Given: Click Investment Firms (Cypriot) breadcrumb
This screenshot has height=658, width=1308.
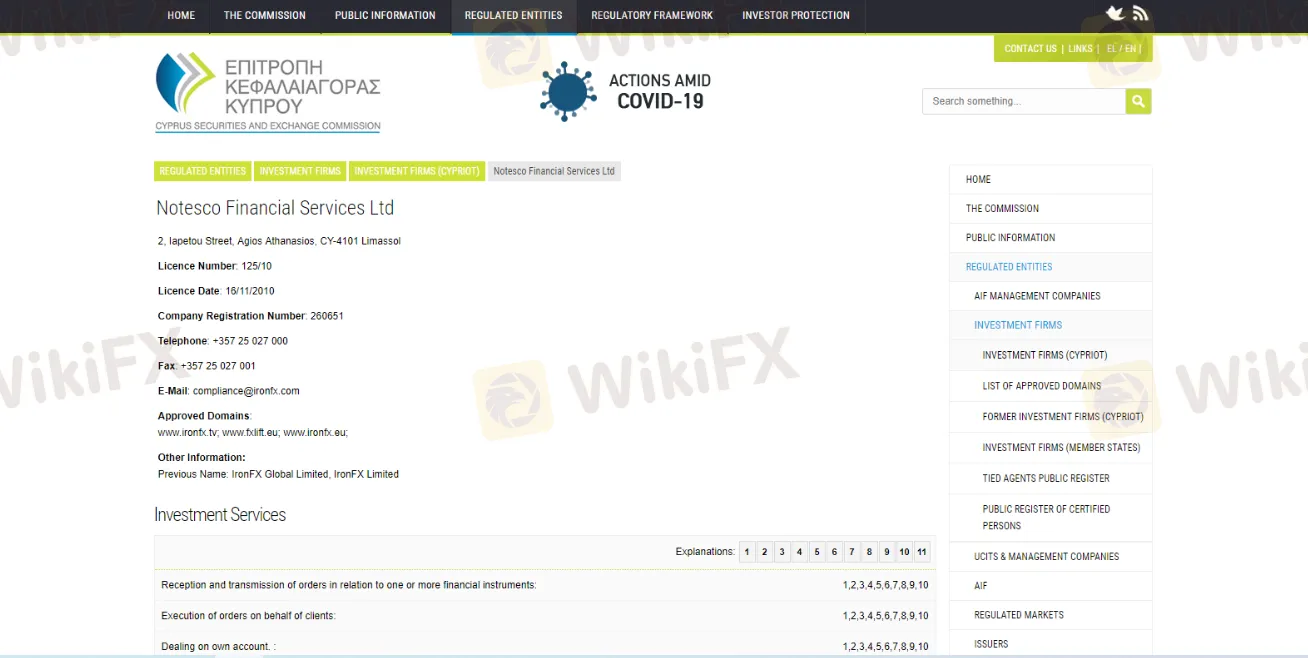Looking at the screenshot, I should (x=417, y=171).
